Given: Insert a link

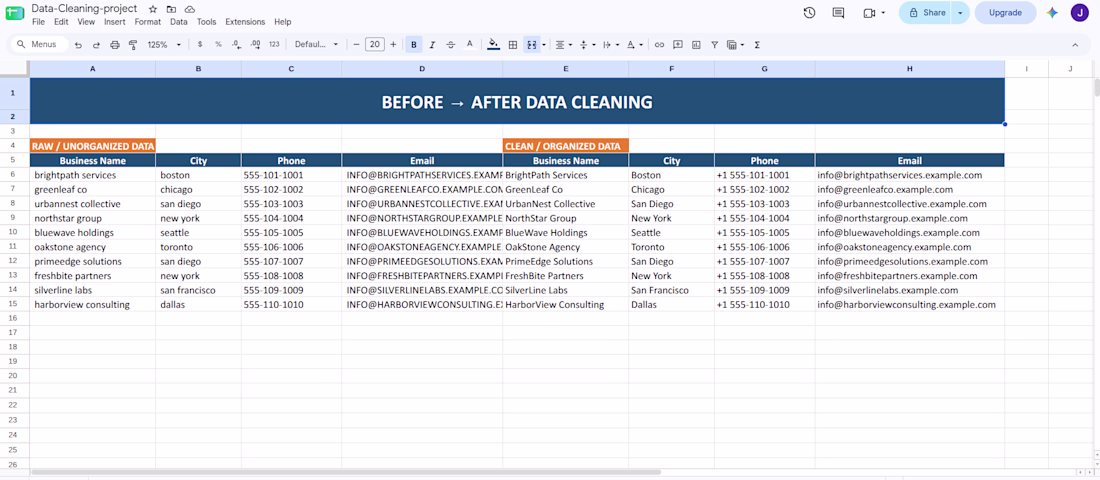Looking at the screenshot, I should pos(659,44).
